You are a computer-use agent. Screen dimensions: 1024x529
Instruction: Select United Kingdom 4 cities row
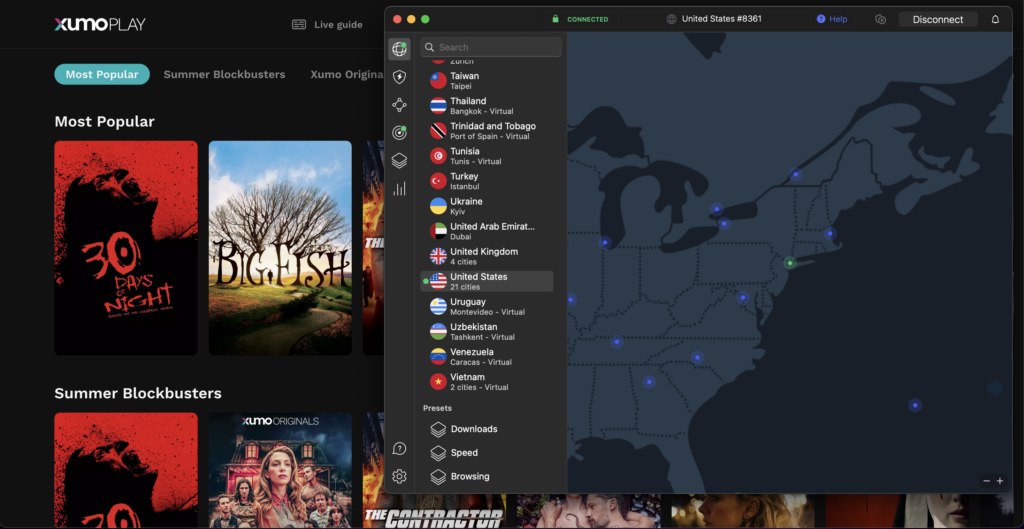487,256
